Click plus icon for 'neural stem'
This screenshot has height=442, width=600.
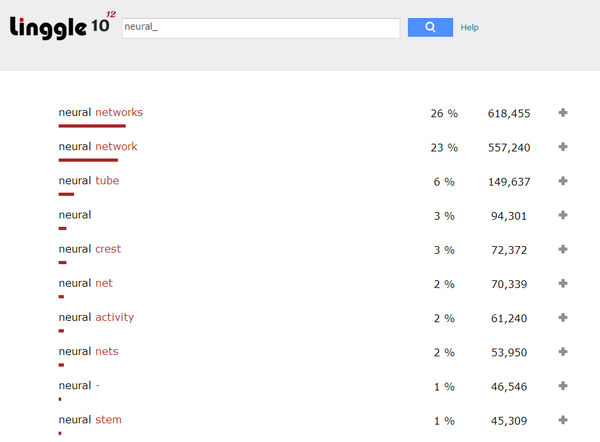tap(563, 420)
